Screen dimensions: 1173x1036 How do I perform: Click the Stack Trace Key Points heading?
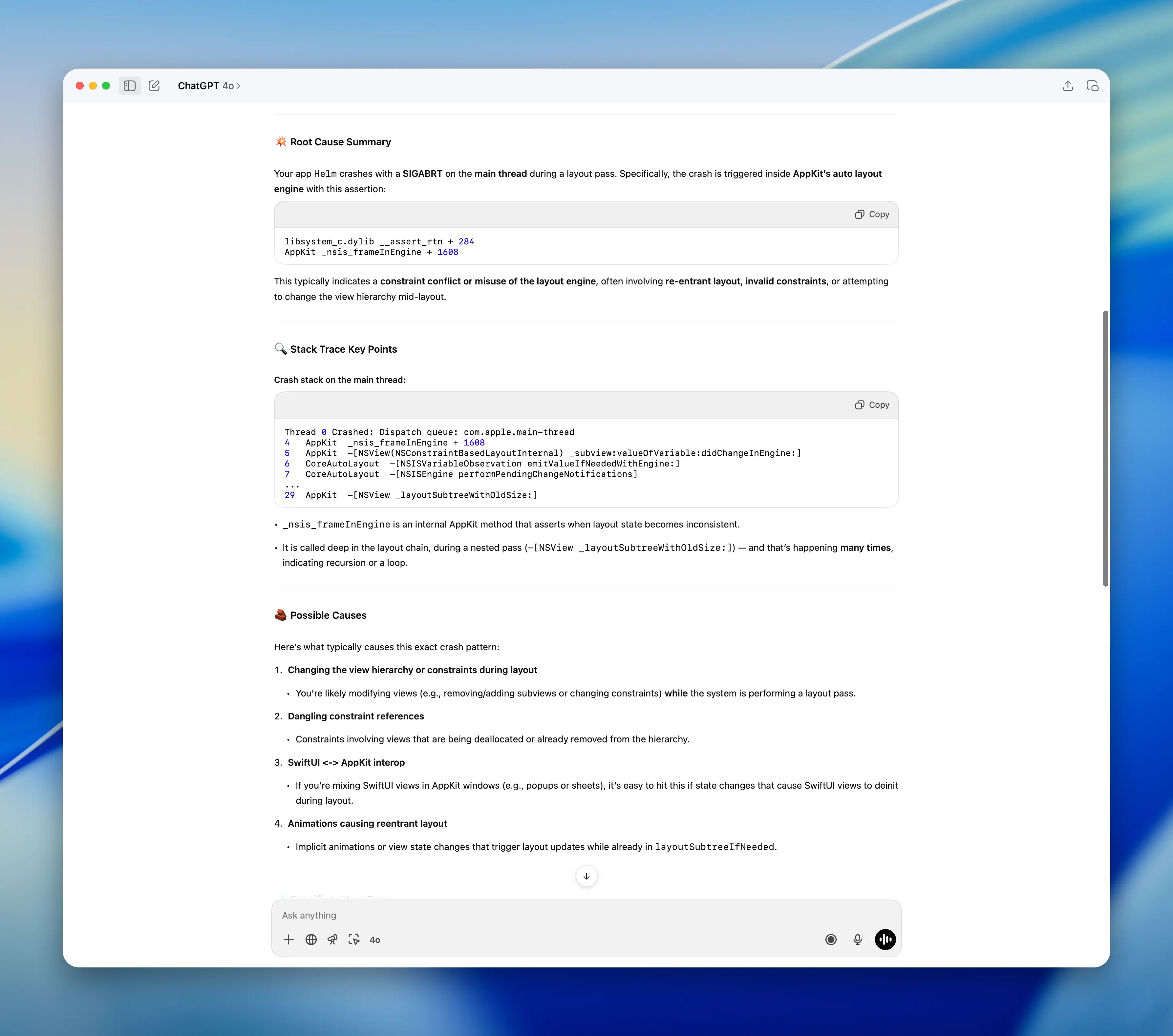[x=343, y=349]
